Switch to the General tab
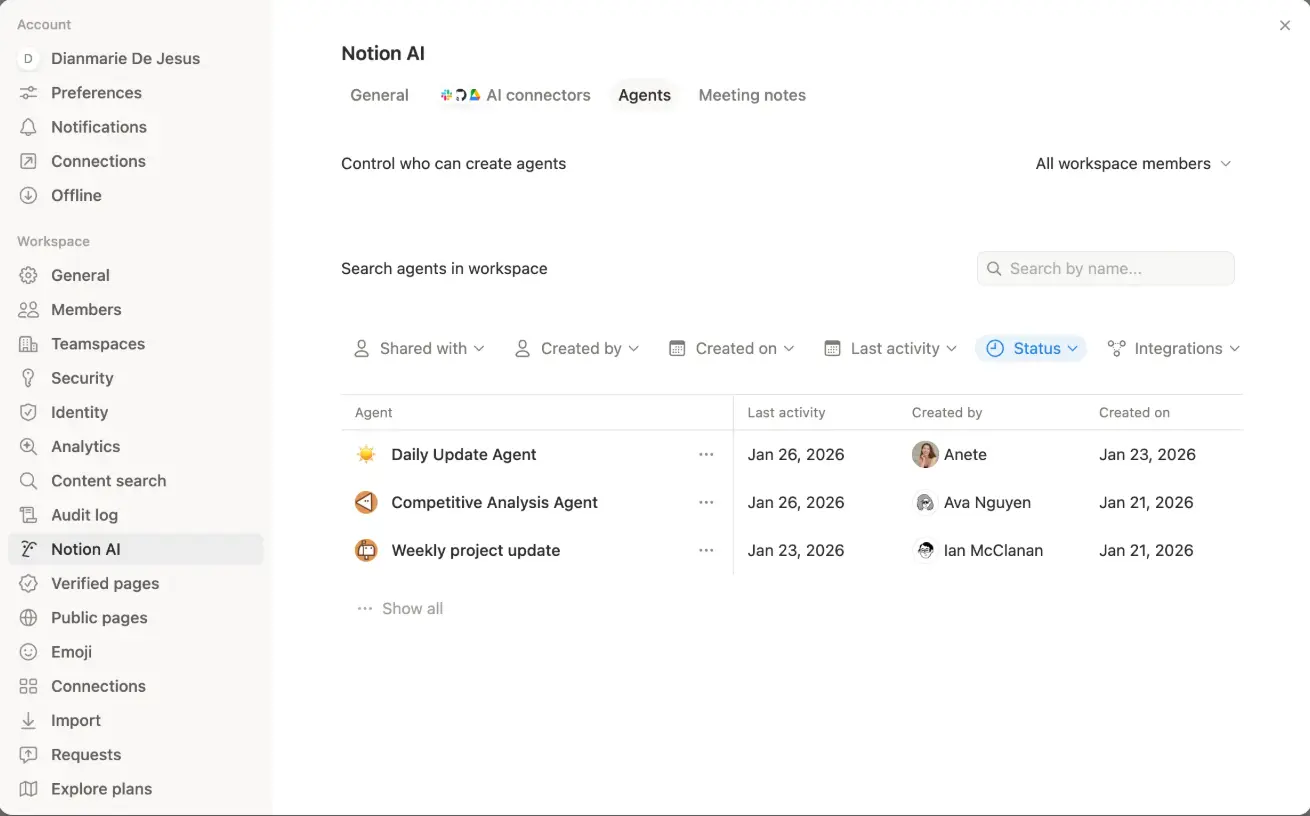The width and height of the screenshot is (1310, 816). (x=379, y=95)
